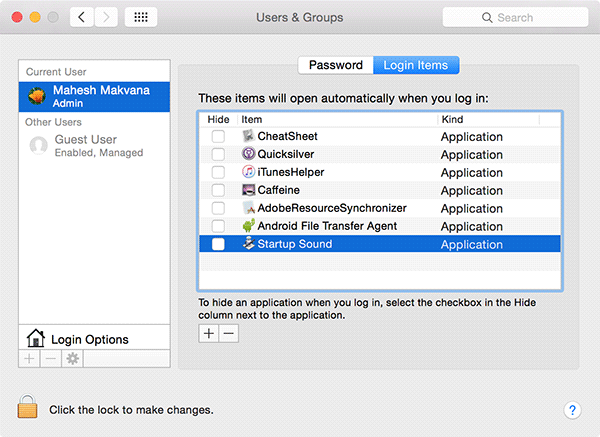Select the AdobeResourceSynchronizer row
The width and height of the screenshot is (600, 437).
(x=331, y=209)
